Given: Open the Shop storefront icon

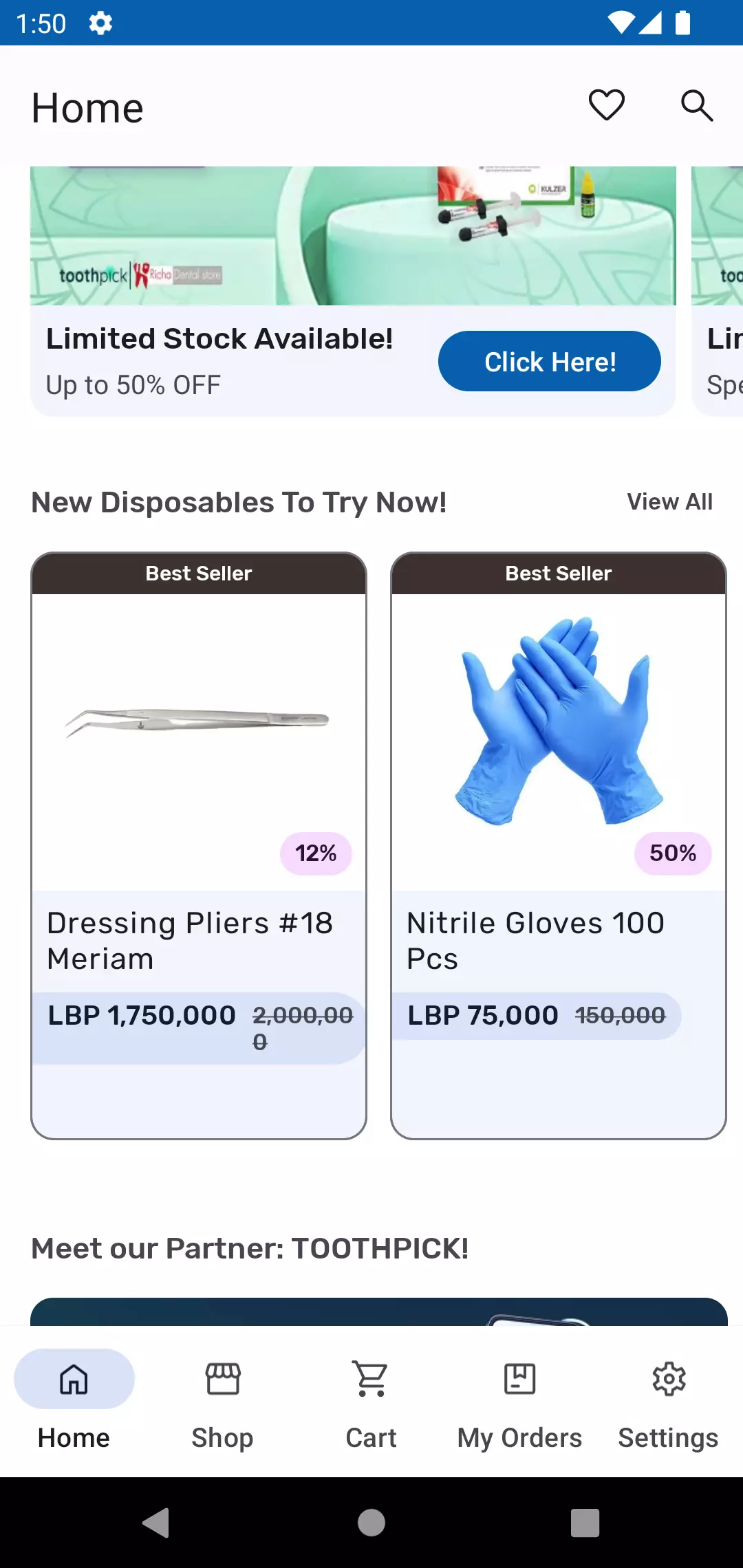Looking at the screenshot, I should pyautogui.click(x=222, y=1379).
